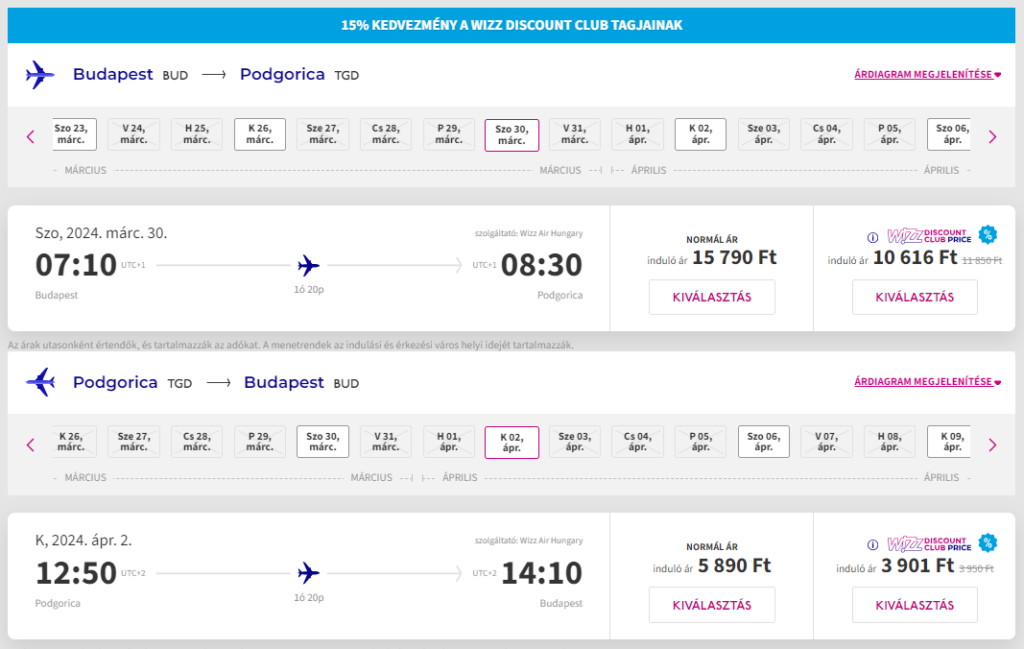Select return date Szo 06 ápr.
Image resolution: width=1024 pixels, height=649 pixels.
tap(763, 442)
